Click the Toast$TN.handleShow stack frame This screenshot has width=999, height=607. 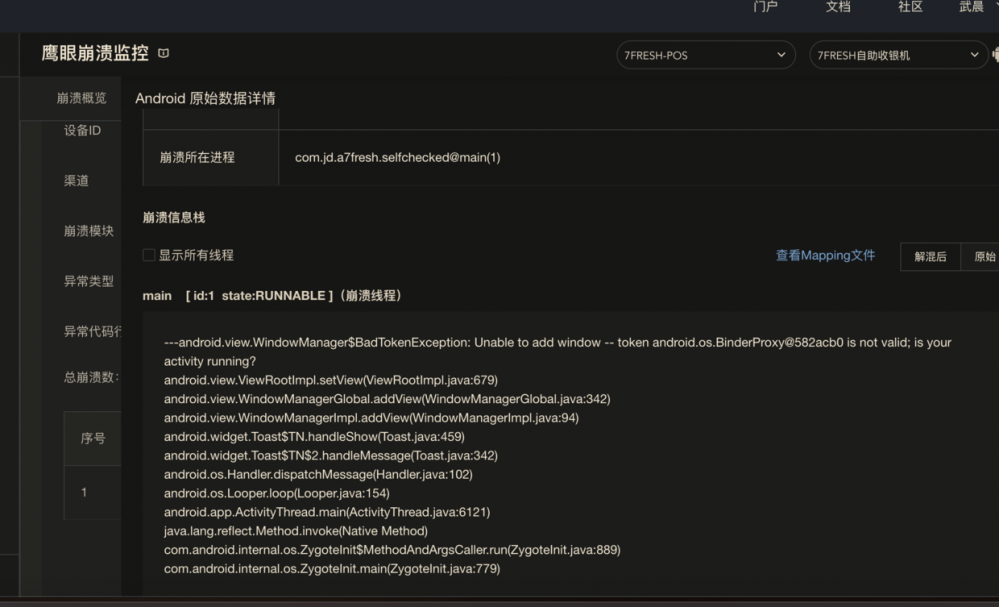click(314, 437)
